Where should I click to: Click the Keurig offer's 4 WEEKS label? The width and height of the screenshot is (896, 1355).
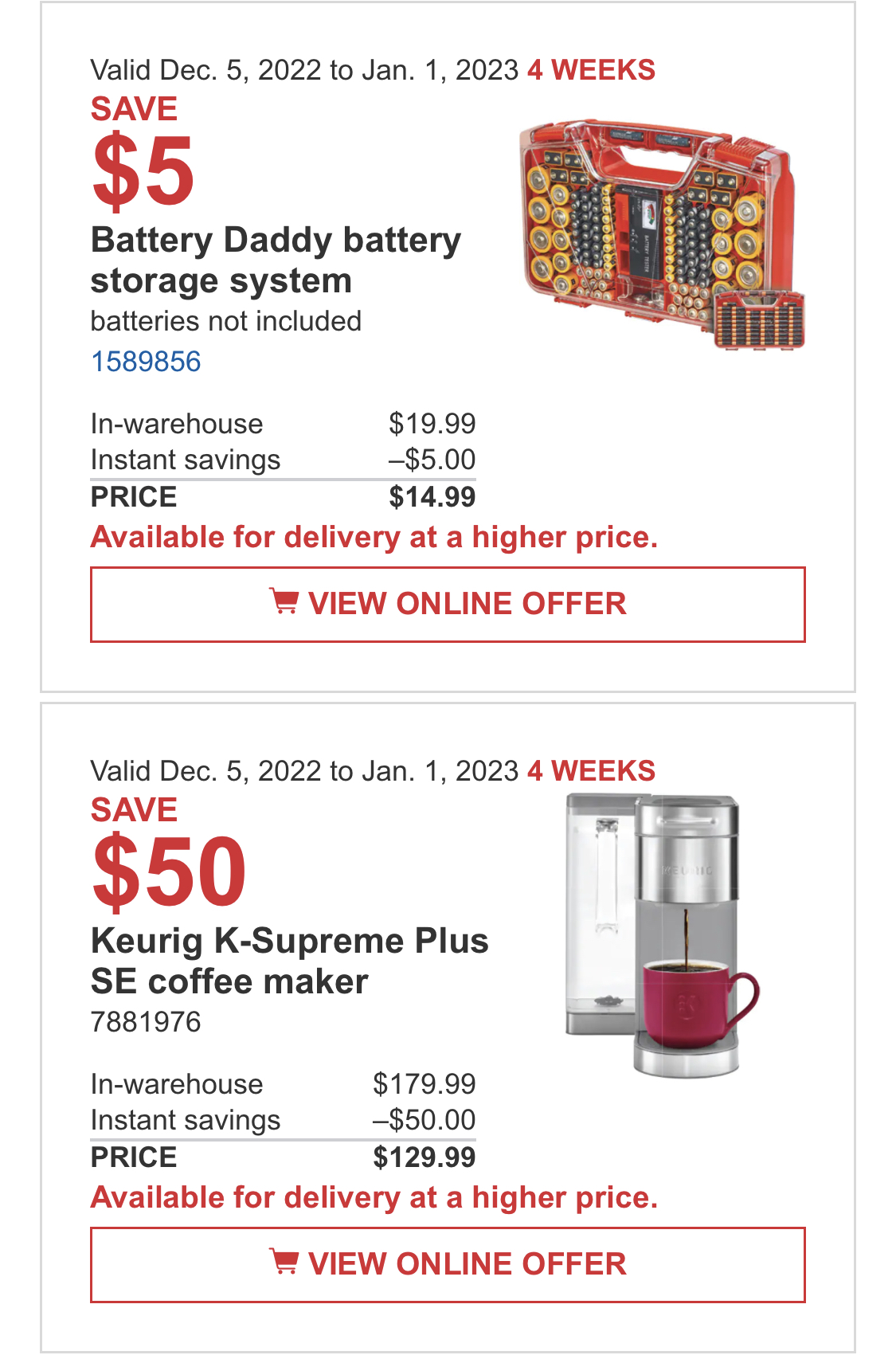[591, 771]
